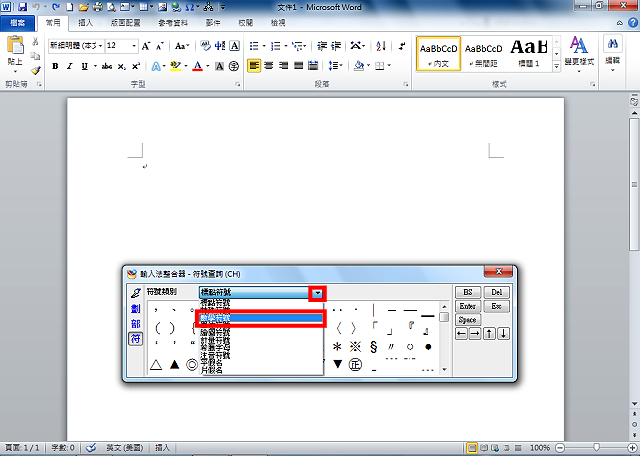Viewport: 640px width, 456px height.
Task: Click the Open folder icon in Quick Access Toolbar
Action: 84,7
